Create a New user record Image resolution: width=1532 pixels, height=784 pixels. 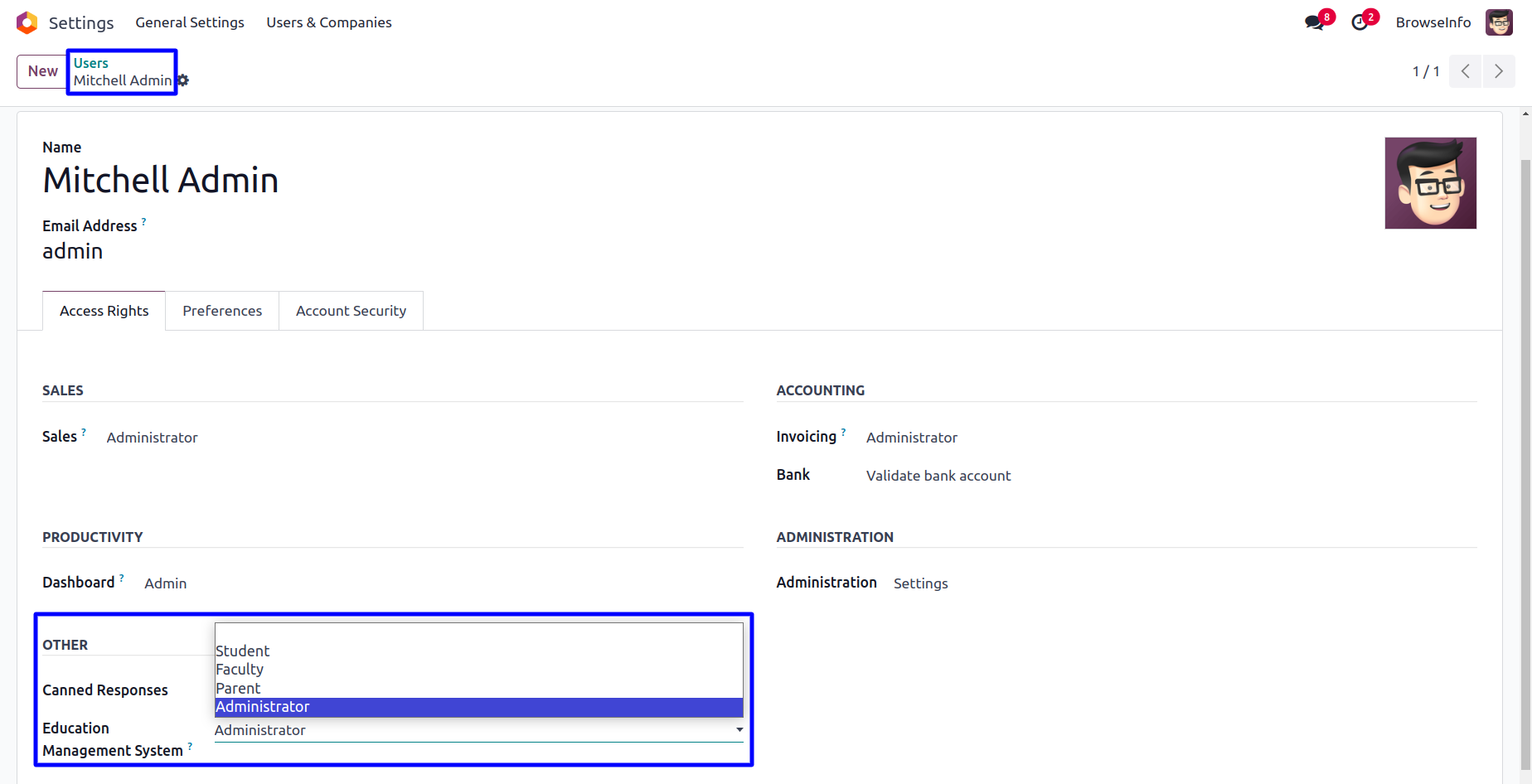pos(42,71)
